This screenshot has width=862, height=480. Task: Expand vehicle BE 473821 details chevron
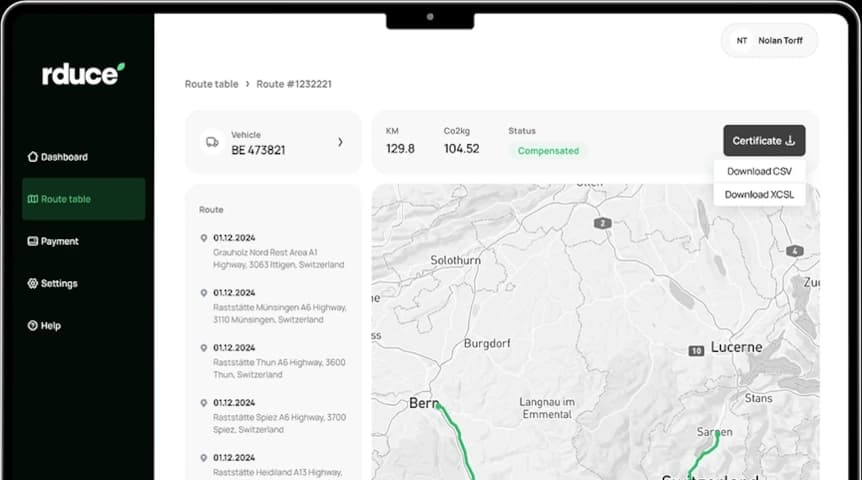[340, 142]
